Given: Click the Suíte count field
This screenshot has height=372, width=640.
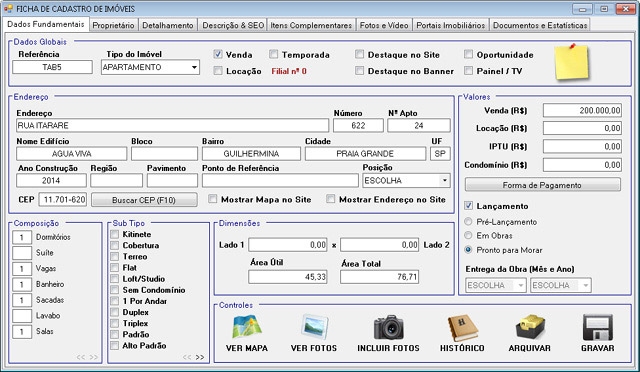Looking at the screenshot, I should (22, 253).
